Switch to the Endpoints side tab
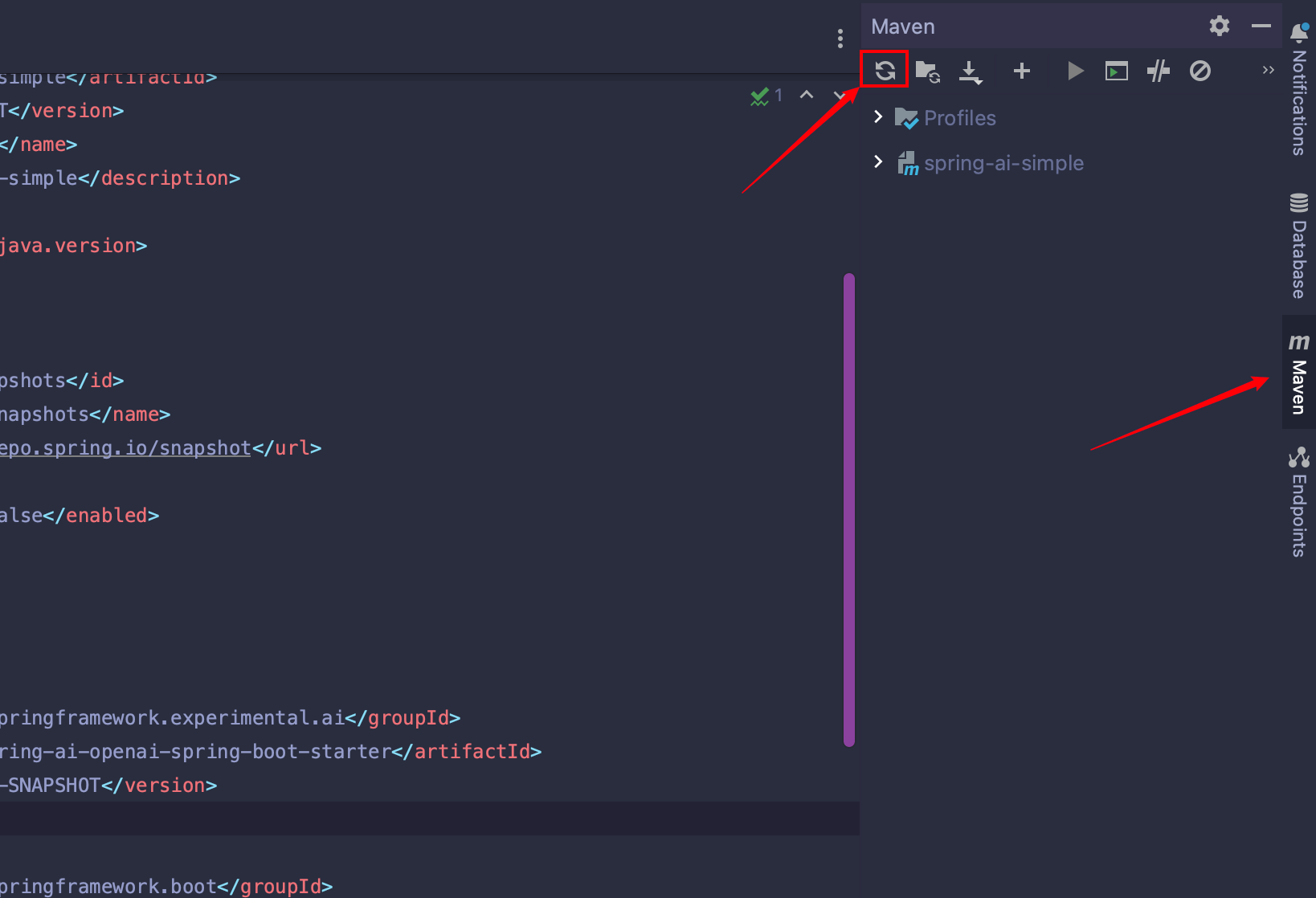This screenshot has width=1316, height=898. click(1298, 502)
